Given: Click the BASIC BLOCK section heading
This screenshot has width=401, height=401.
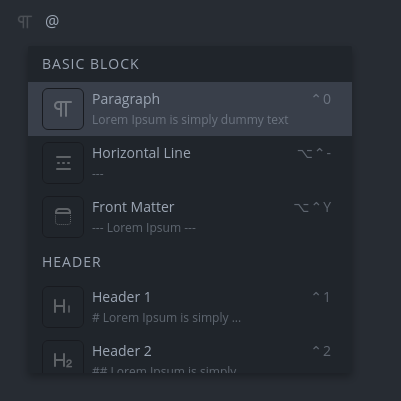Looking at the screenshot, I should coord(90,64).
